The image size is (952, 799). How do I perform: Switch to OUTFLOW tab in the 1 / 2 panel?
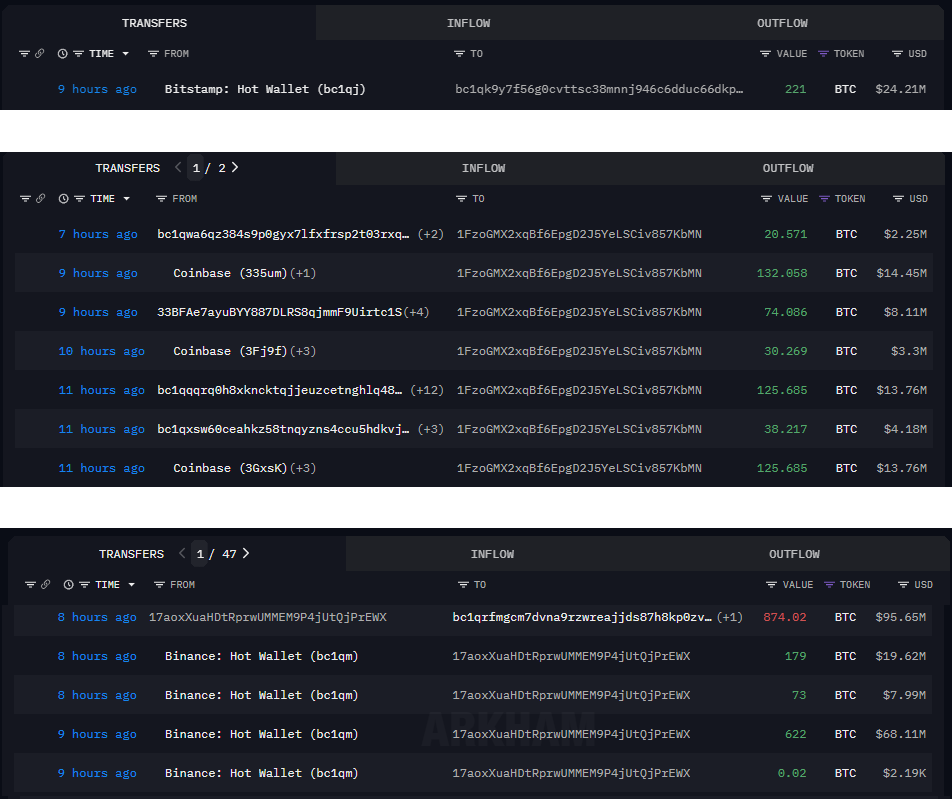788,168
